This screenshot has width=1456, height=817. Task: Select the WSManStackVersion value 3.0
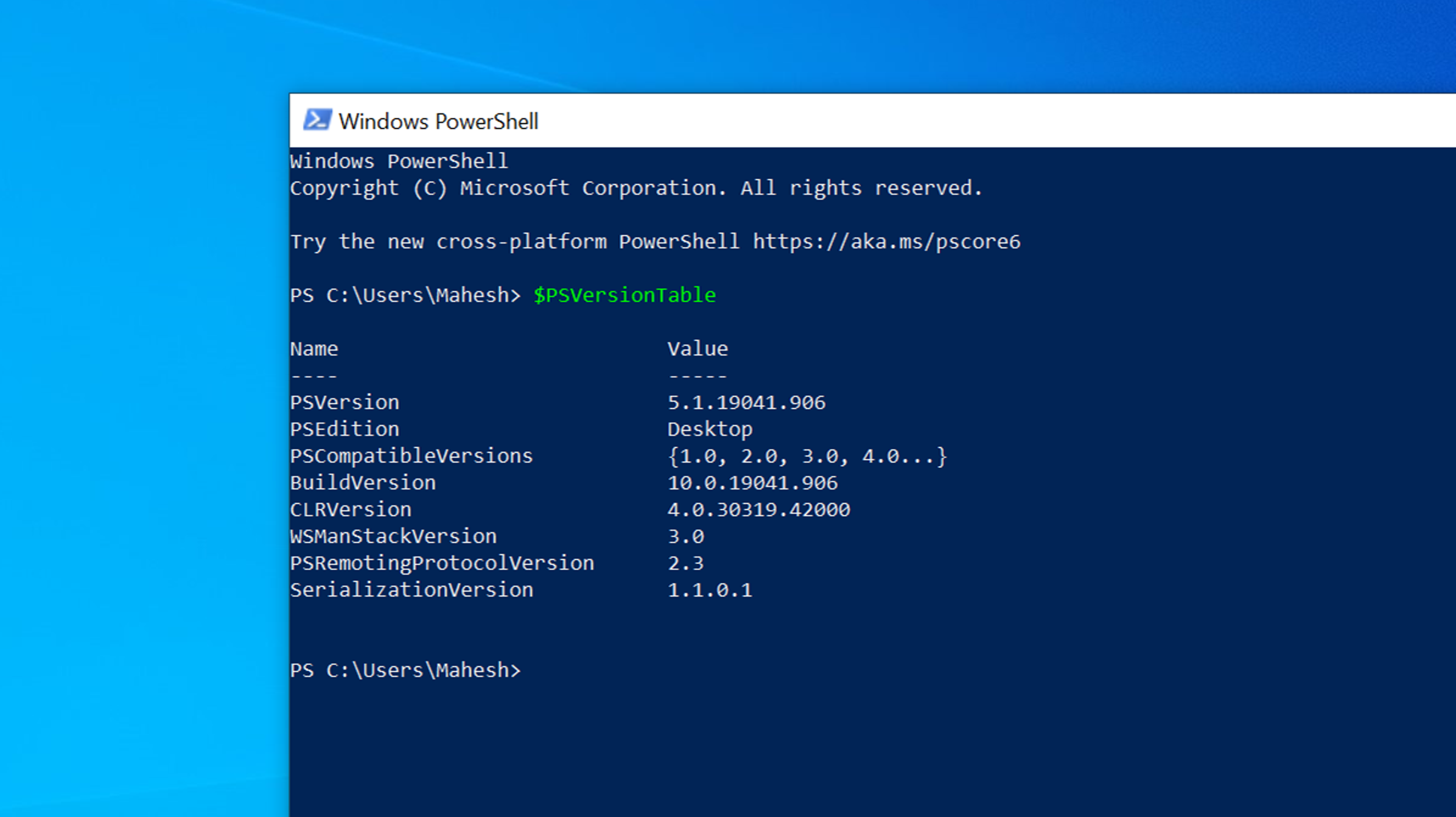(687, 536)
